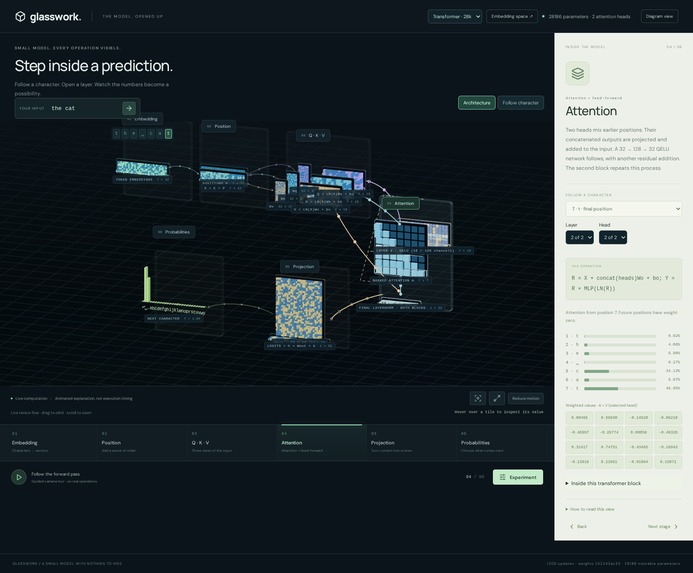Click the stacked layers icon in side panel

pyautogui.click(x=577, y=73)
